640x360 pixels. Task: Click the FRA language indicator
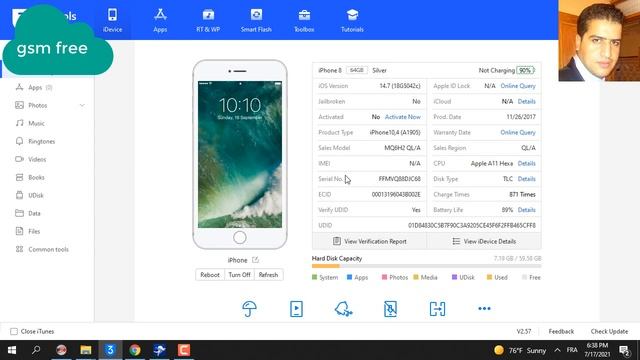tap(572, 350)
